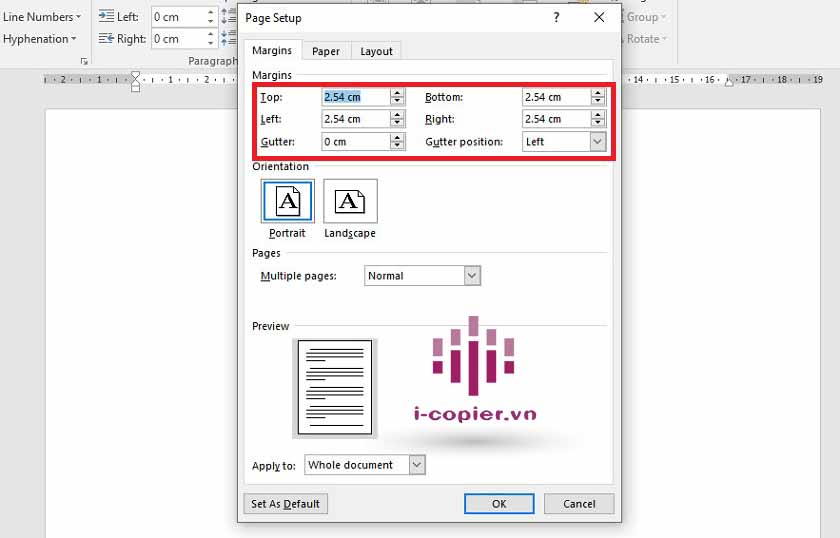The width and height of the screenshot is (840, 538).
Task: Click the Help question mark icon
Action: pyautogui.click(x=557, y=17)
